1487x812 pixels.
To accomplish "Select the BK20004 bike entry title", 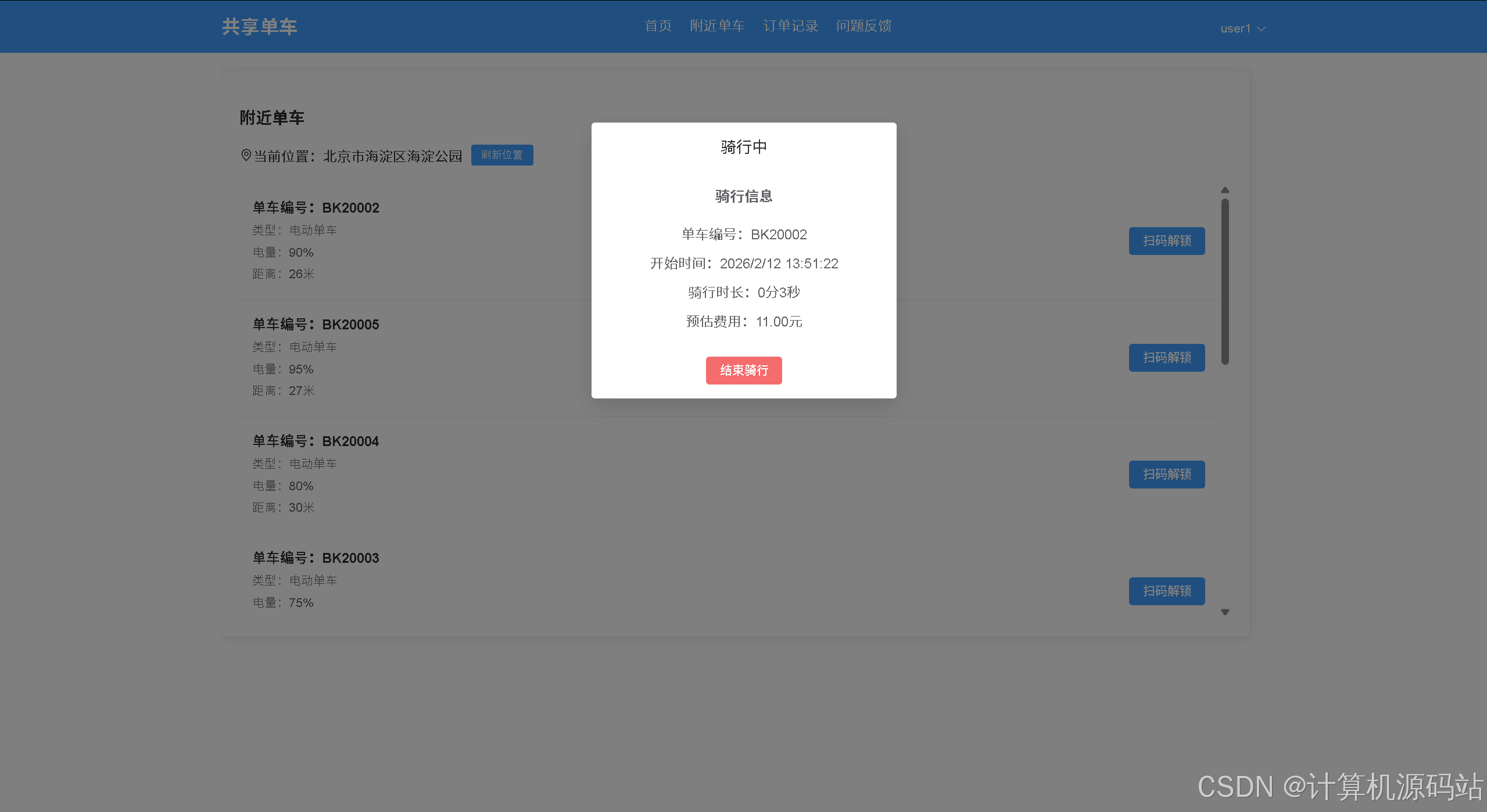I will 316,441.
